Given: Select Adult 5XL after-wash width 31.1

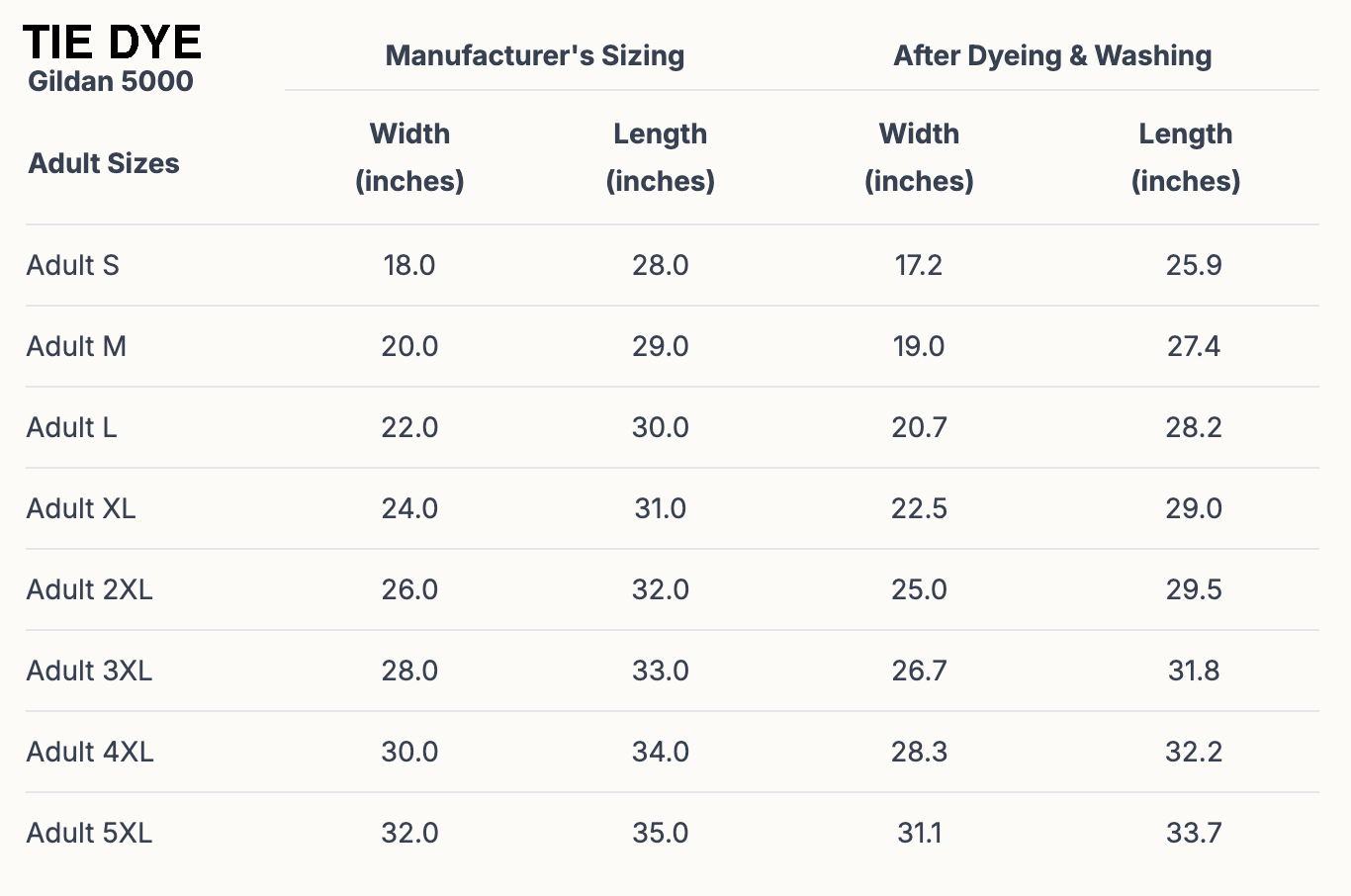Looking at the screenshot, I should tap(919, 833).
